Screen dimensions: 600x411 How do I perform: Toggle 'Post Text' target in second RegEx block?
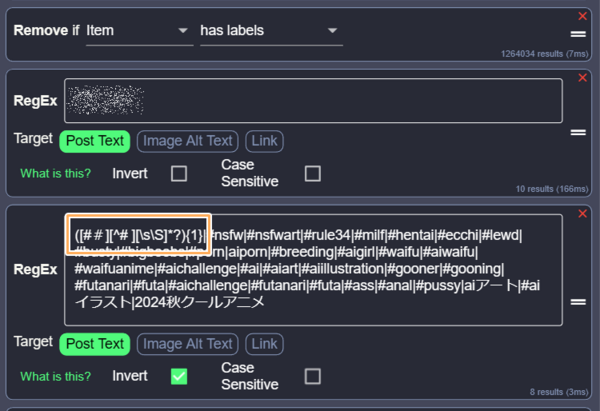coord(94,344)
